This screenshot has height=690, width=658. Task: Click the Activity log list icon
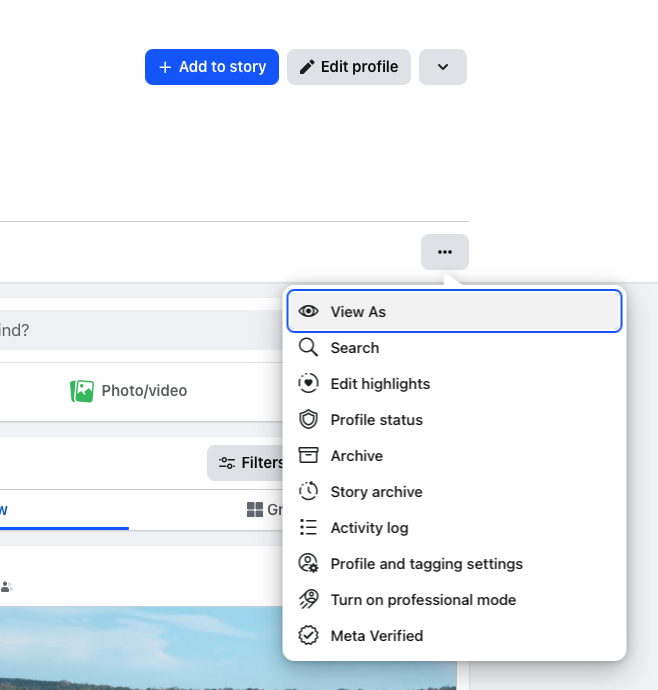coord(309,528)
